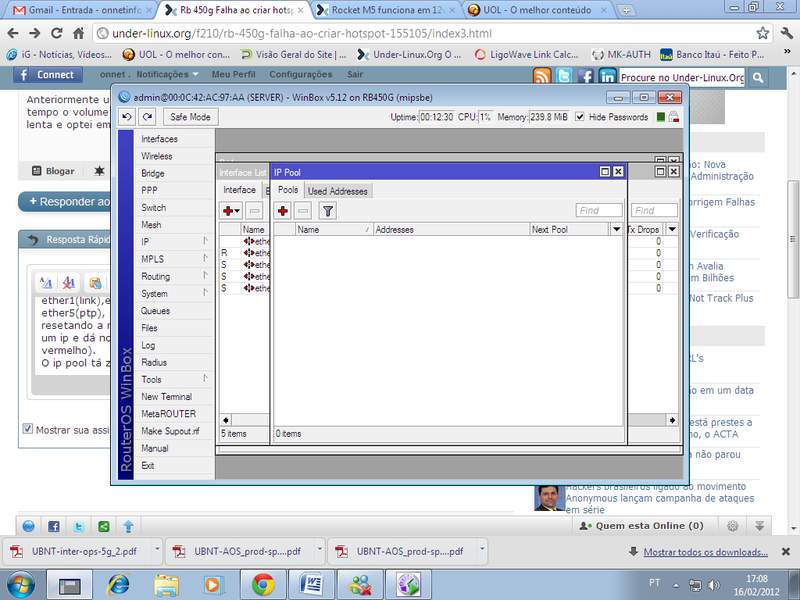
Task: Click the Facebook Connect button
Action: 47,75
